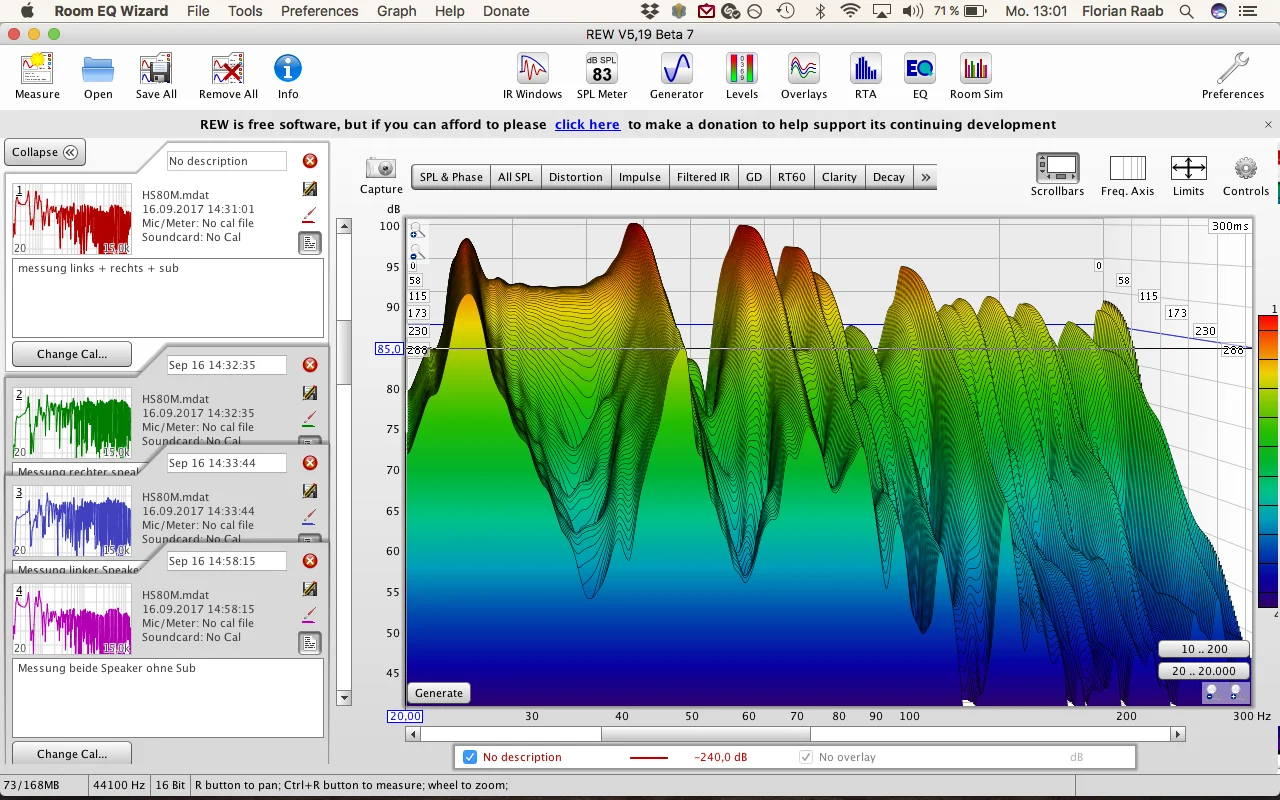Screen dimensions: 1280x800
Task: Open the IR Windows settings
Action: pyautogui.click(x=532, y=76)
